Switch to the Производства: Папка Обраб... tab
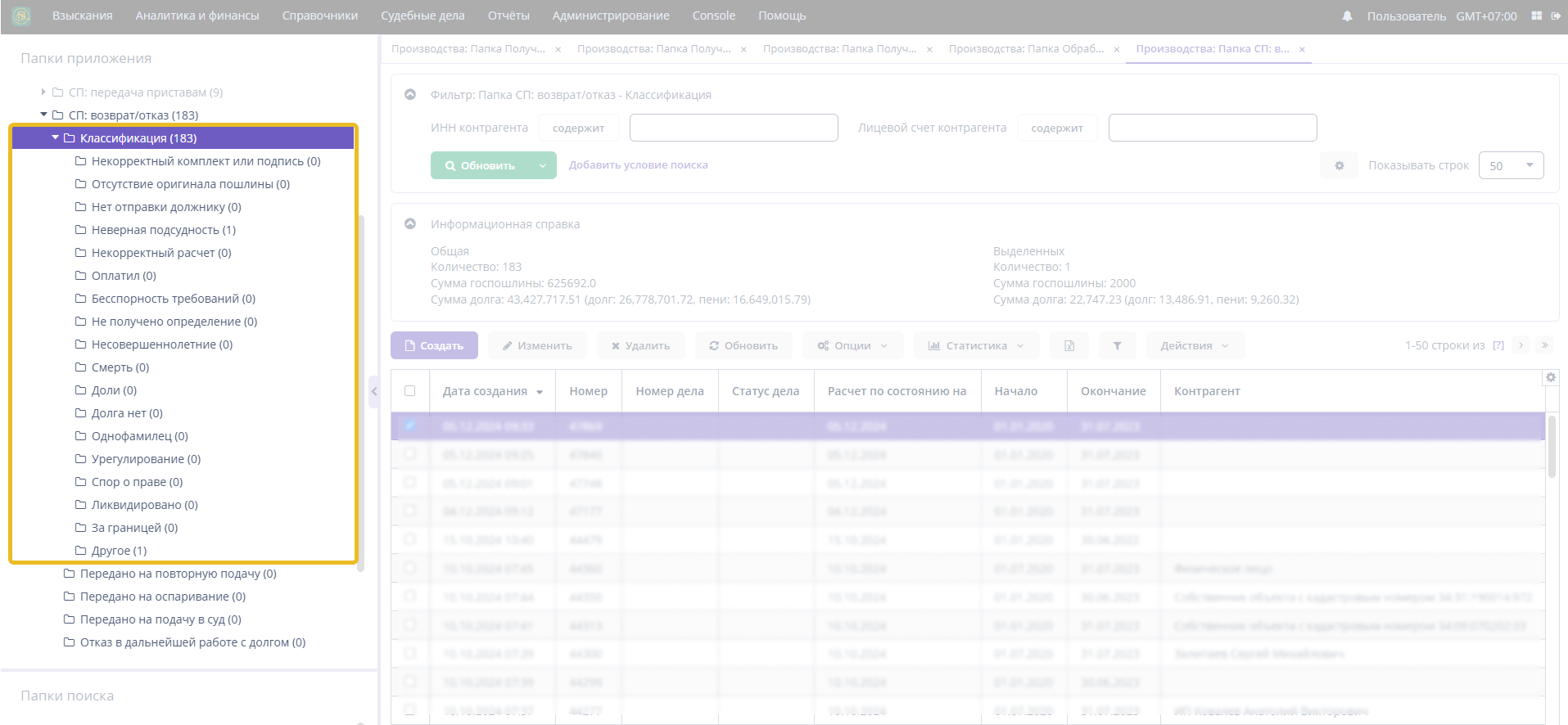Viewport: 1568px width, 725px height. pos(1026,49)
